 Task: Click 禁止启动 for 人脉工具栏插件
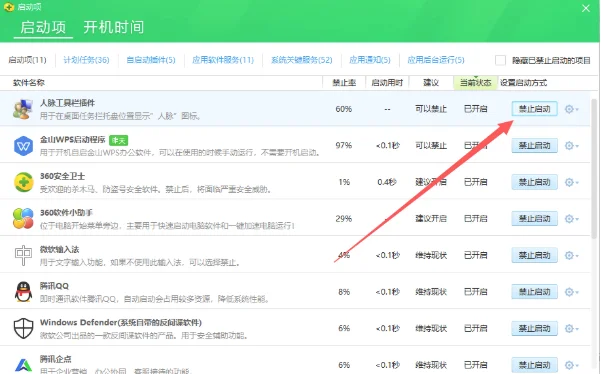point(534,109)
